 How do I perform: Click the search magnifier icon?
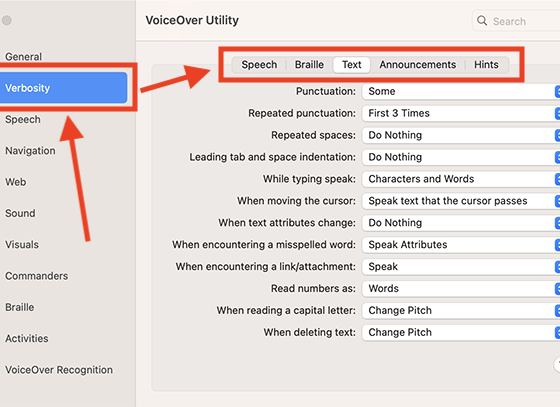[x=482, y=20]
